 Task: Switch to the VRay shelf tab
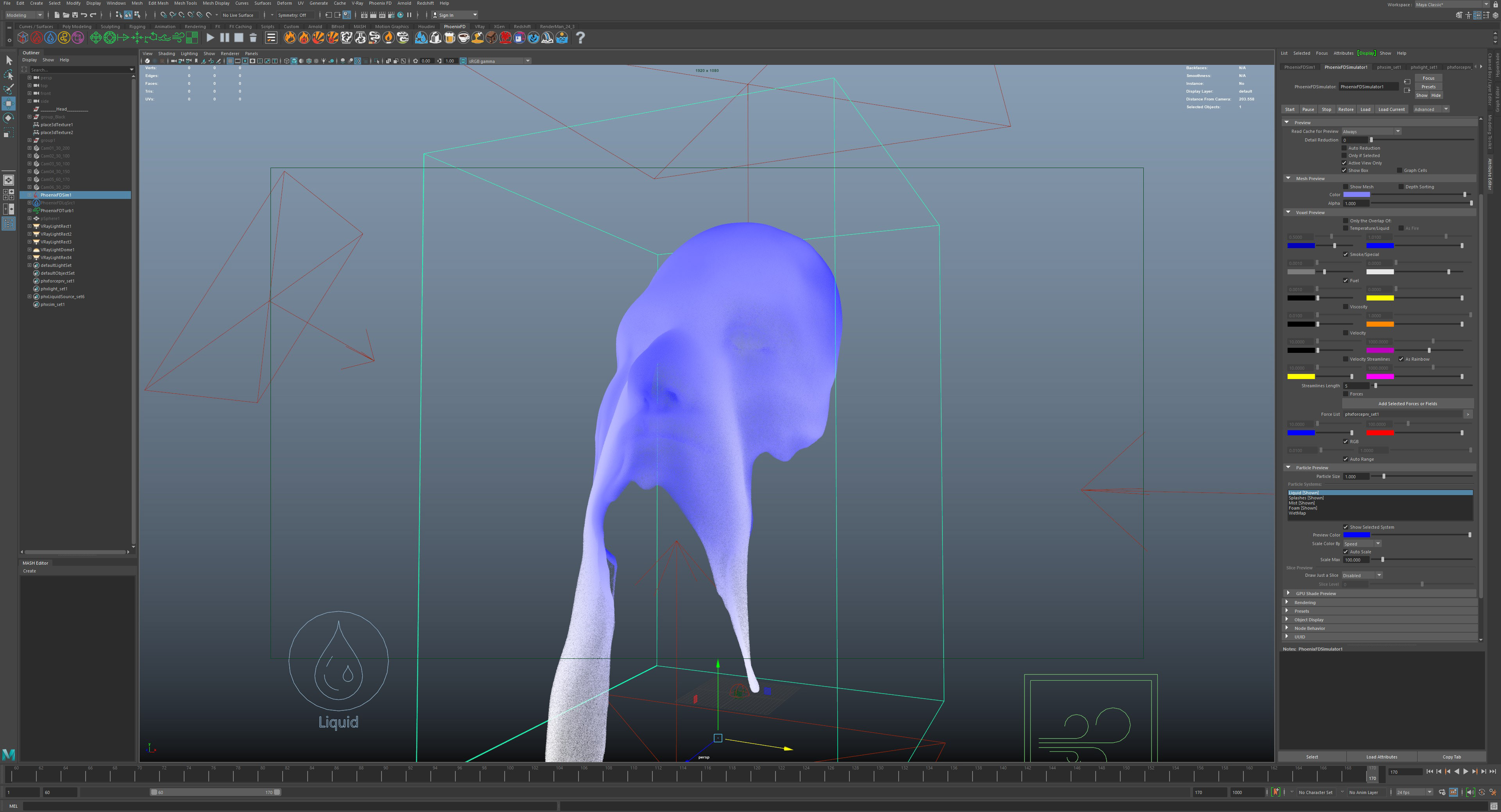[x=480, y=27]
